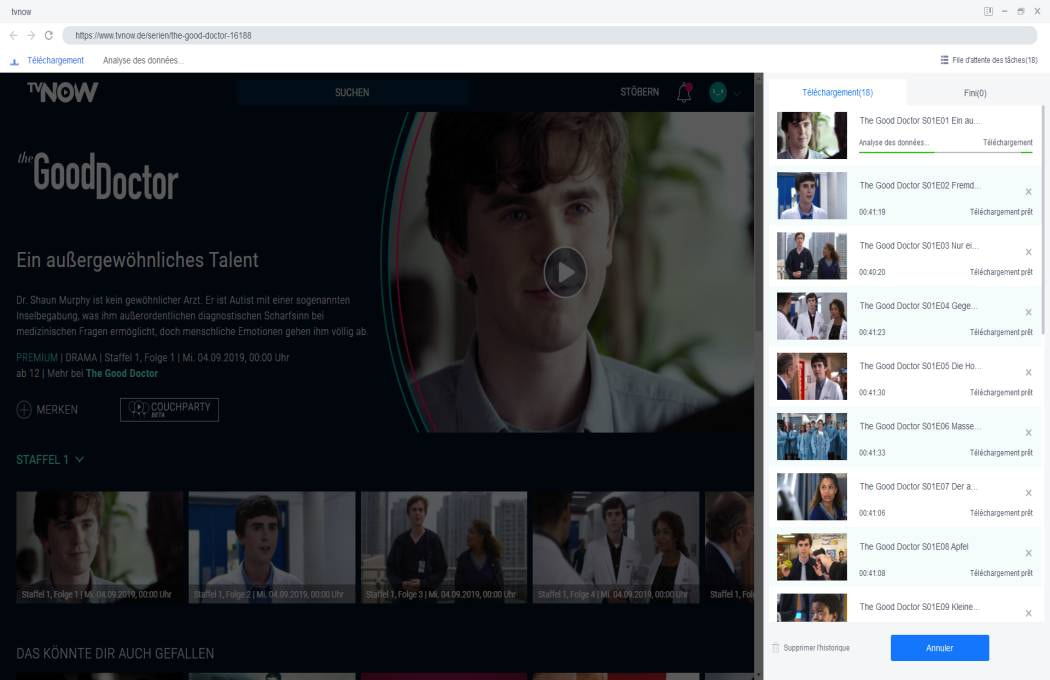Select title 'The Good Doctor S01E01 Ein au...'
The width and height of the screenshot is (1050, 680).
tap(919, 121)
